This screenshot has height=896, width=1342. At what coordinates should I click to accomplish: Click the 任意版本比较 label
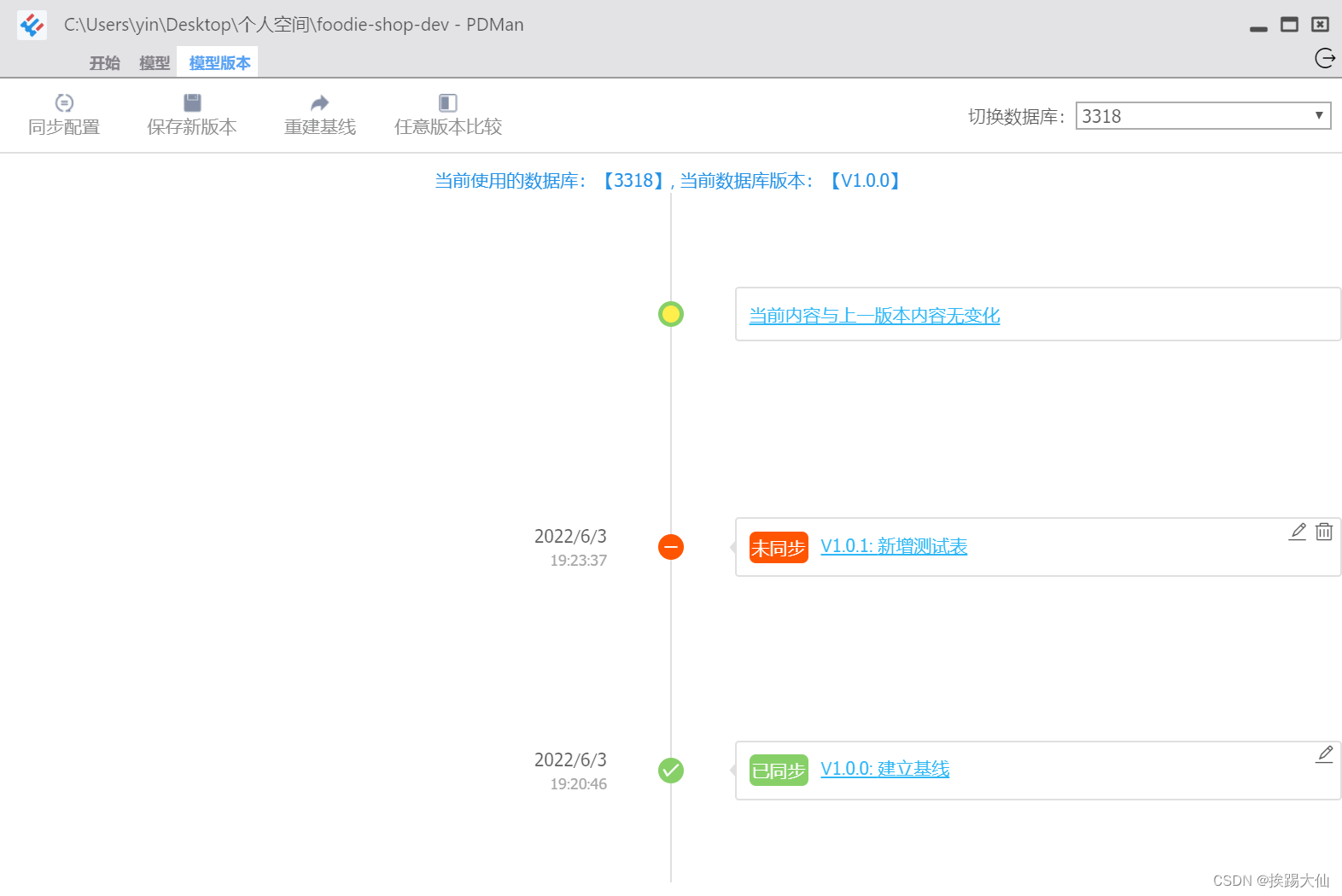point(448,127)
